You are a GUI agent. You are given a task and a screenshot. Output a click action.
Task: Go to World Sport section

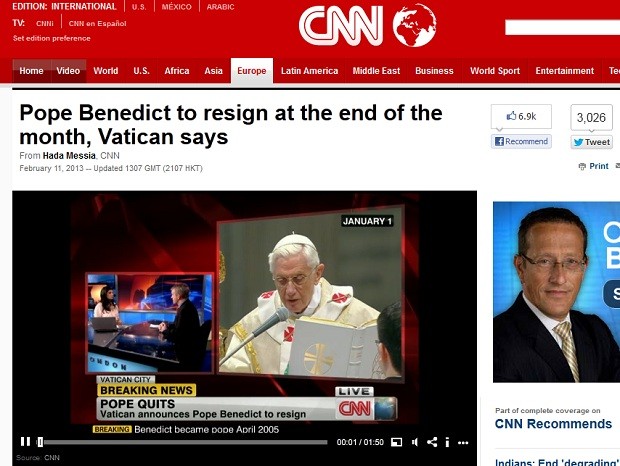point(495,71)
